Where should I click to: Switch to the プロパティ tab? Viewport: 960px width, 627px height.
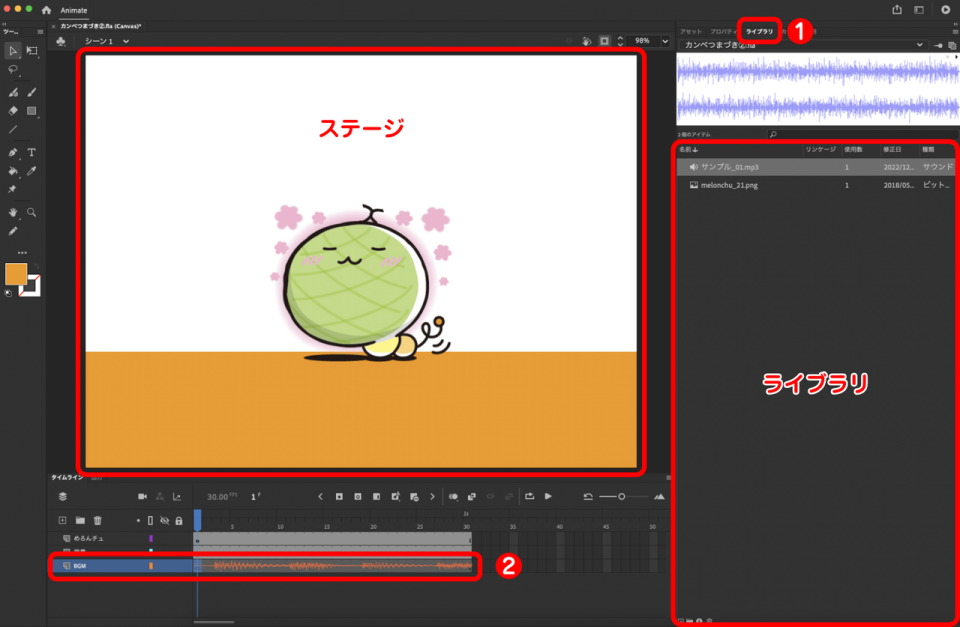[x=723, y=31]
